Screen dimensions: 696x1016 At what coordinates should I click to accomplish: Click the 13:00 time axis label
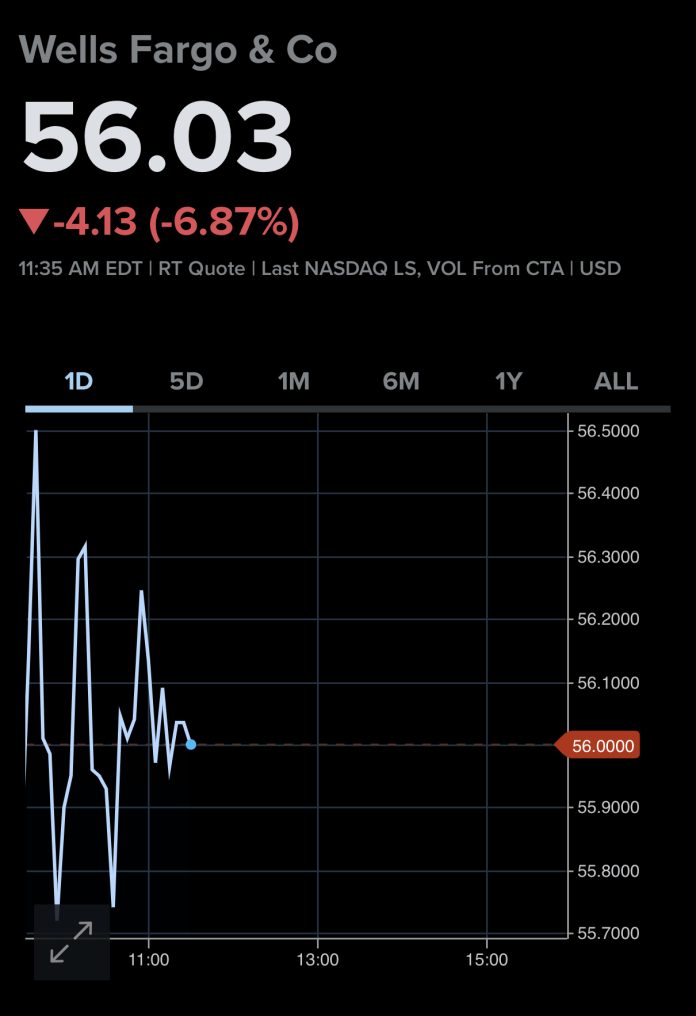coord(317,959)
